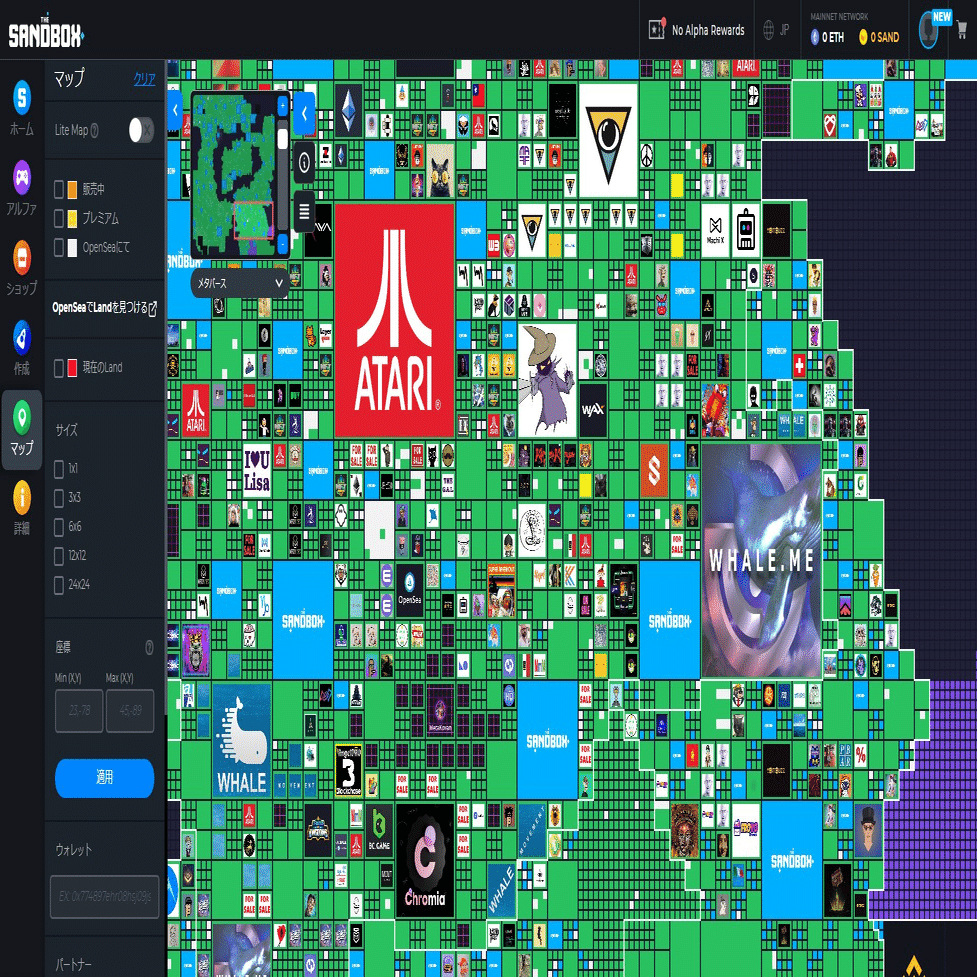Click the yellow プレミアム color swatch
Viewport: 977px width, 977px height.
72,218
